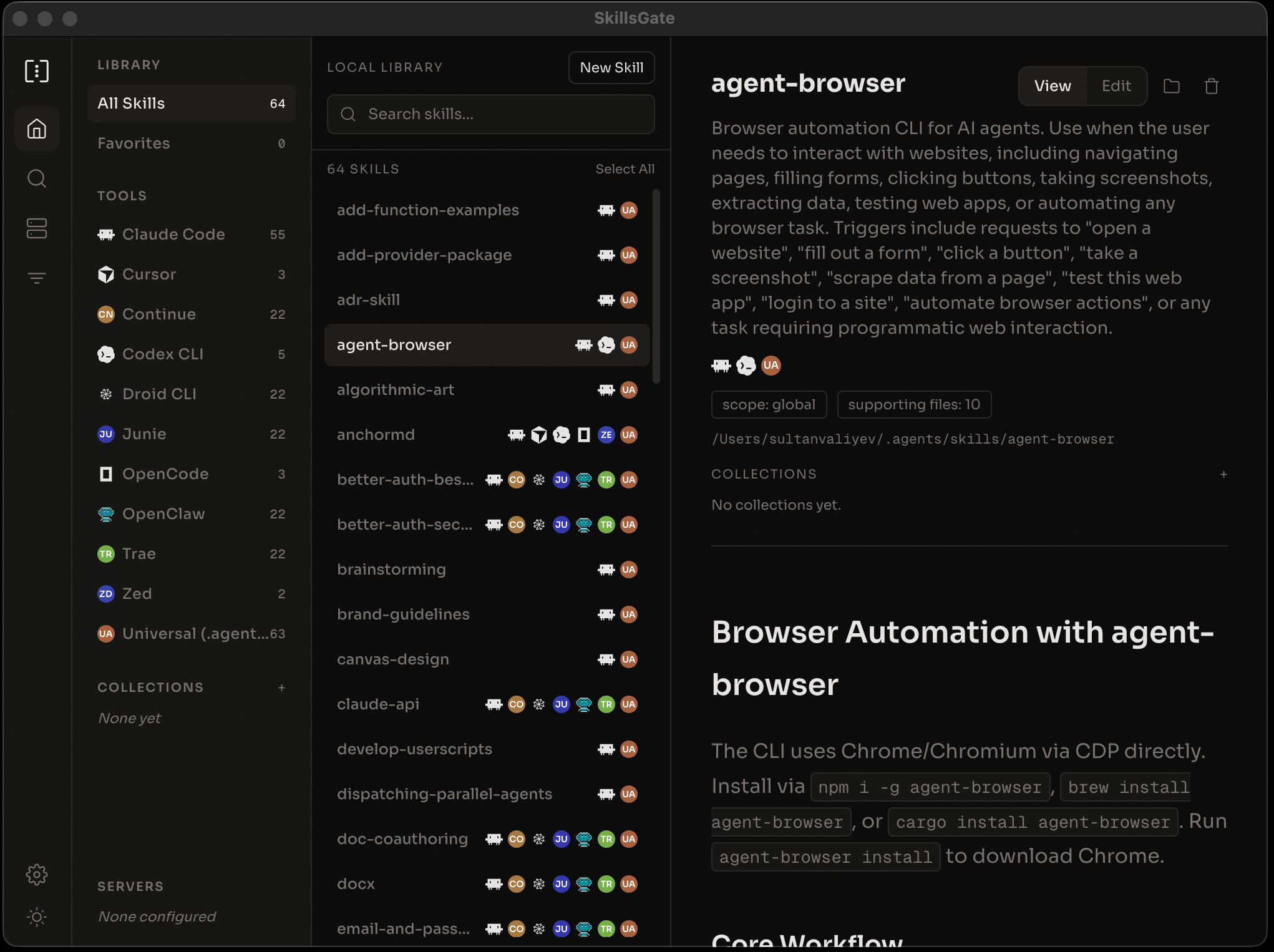Click the Home icon in the sidebar
Screen dimensions: 1274x952
37,129
